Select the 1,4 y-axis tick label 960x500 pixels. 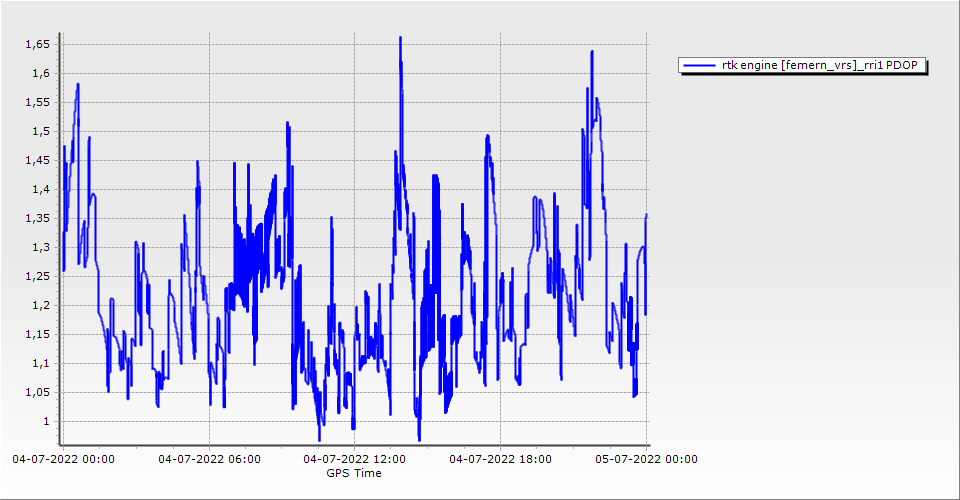tap(40, 189)
